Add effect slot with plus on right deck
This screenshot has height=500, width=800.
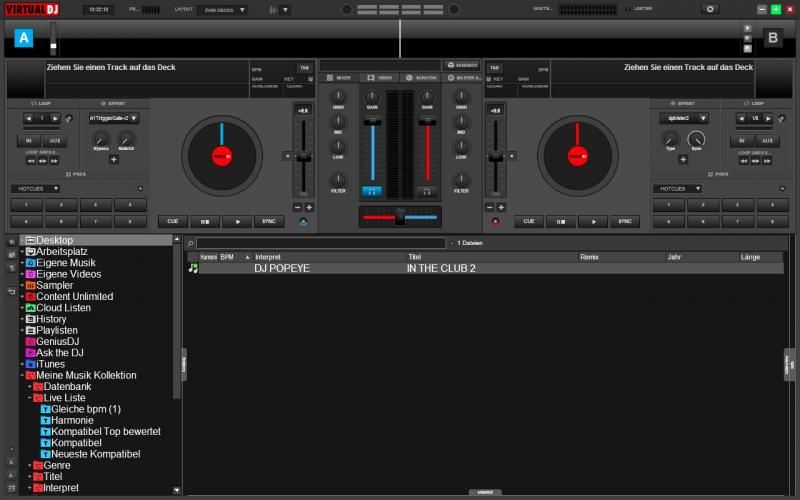(x=683, y=159)
